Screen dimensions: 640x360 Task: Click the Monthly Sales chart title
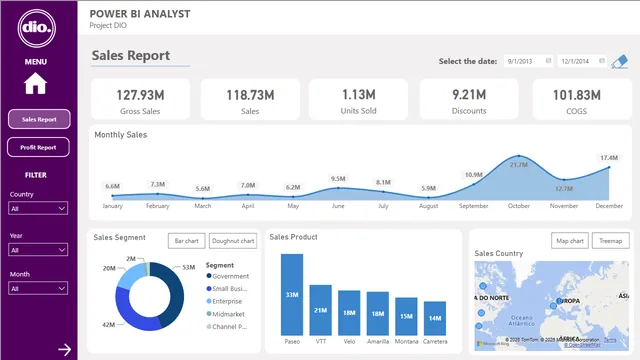121,135
